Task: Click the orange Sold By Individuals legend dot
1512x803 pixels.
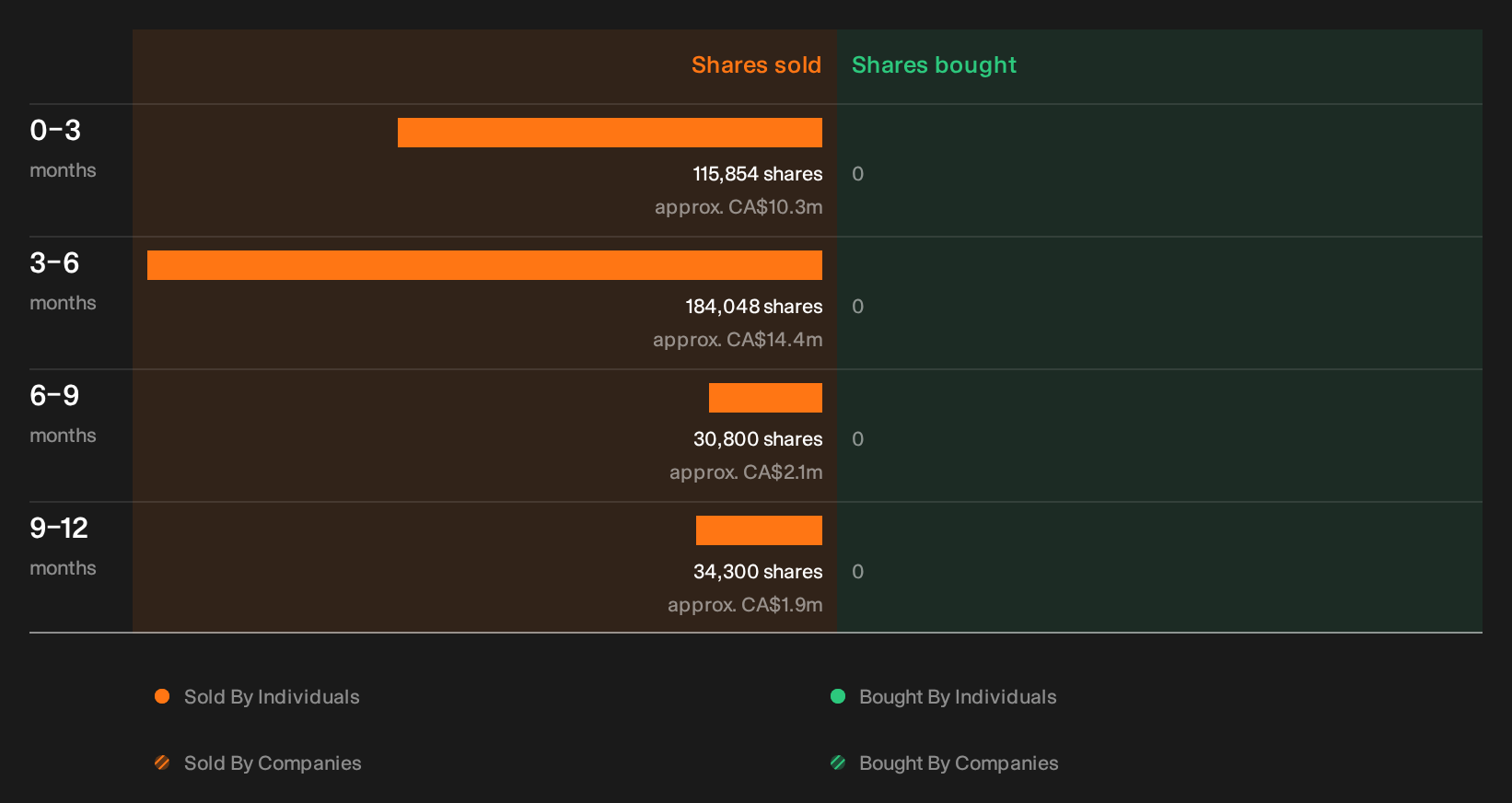Action: pos(162,696)
